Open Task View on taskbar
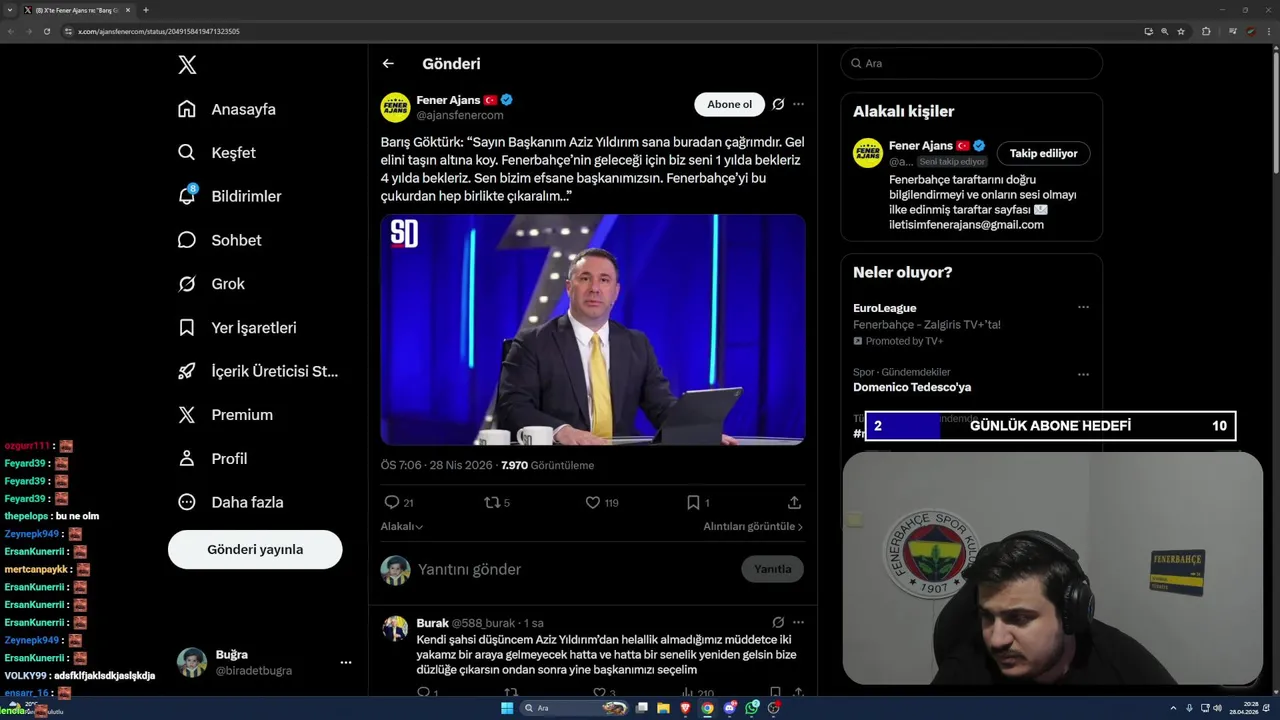This screenshot has height=720, width=1280. click(x=642, y=708)
